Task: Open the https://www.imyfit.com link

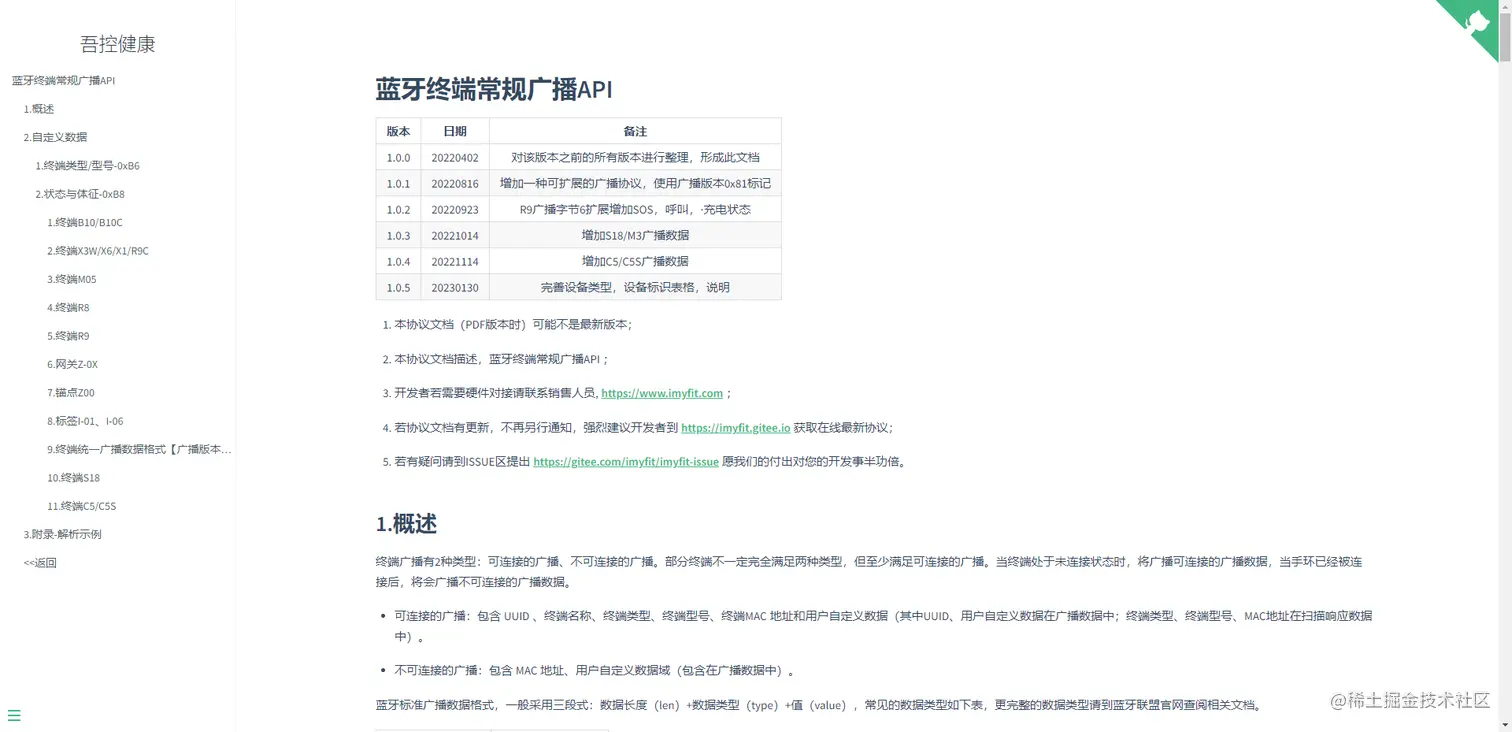Action: point(662,393)
